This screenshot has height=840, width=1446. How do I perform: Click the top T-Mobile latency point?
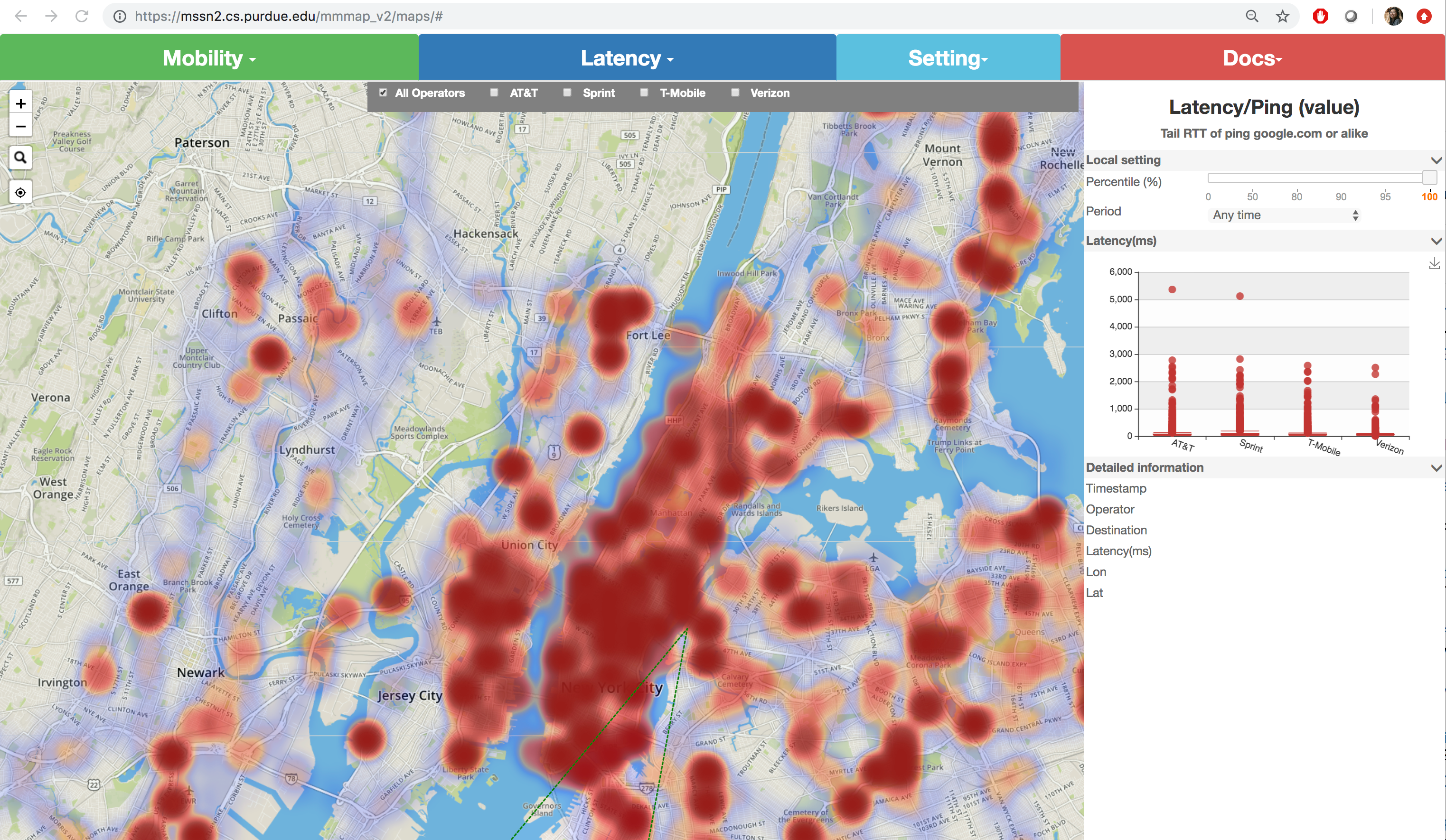coord(1308,365)
